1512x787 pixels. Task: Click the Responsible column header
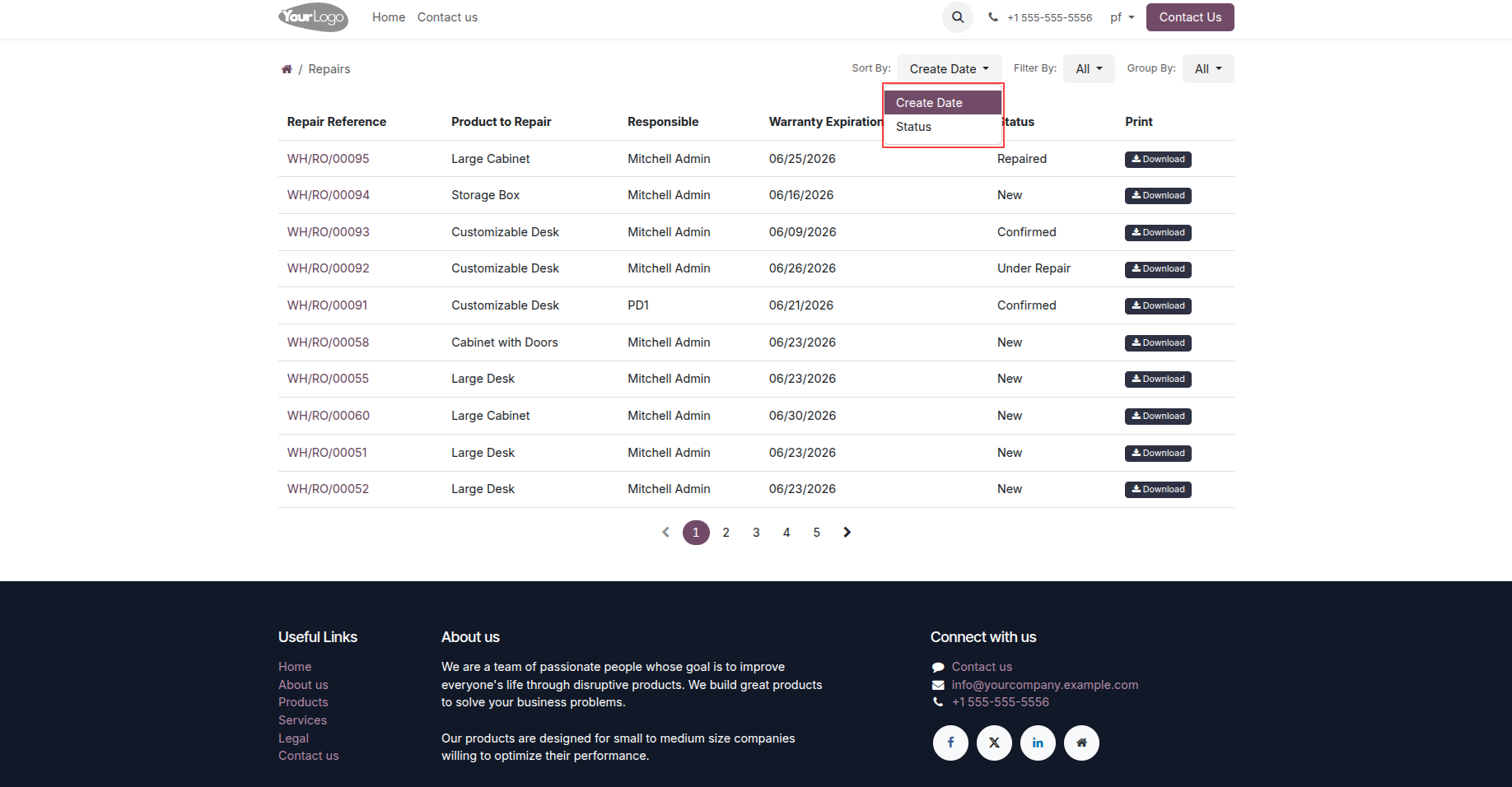click(663, 122)
